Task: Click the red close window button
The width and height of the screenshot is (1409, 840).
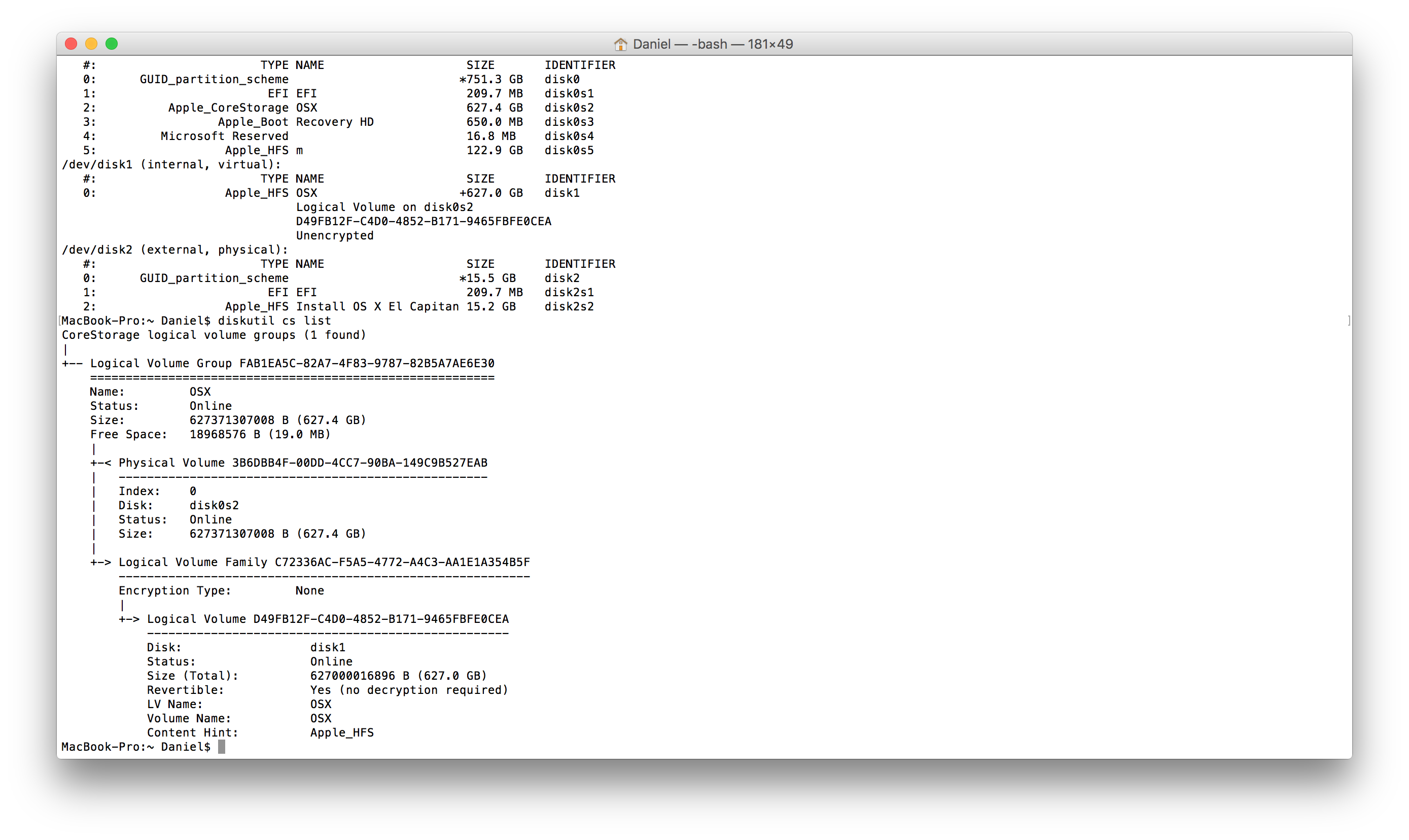Action: tap(72, 44)
